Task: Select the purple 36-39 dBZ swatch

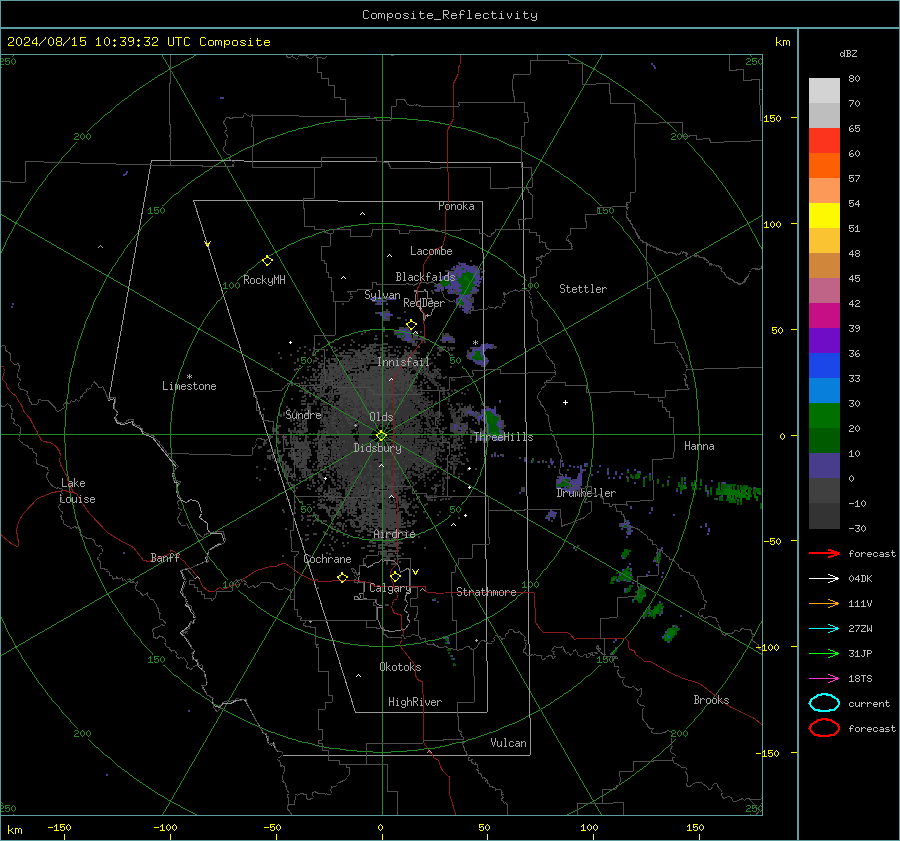Action: pos(824,340)
